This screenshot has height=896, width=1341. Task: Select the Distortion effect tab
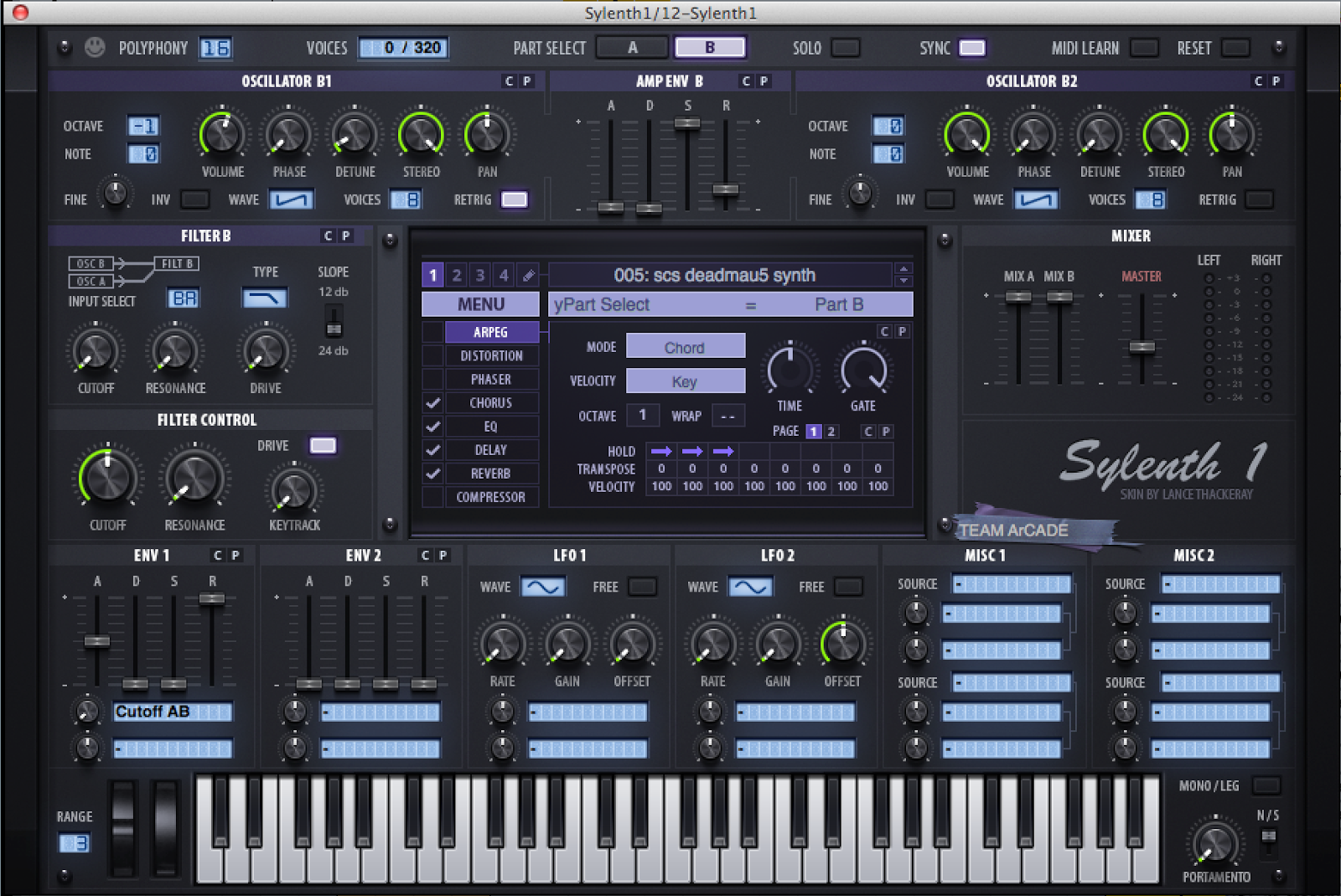(x=491, y=356)
